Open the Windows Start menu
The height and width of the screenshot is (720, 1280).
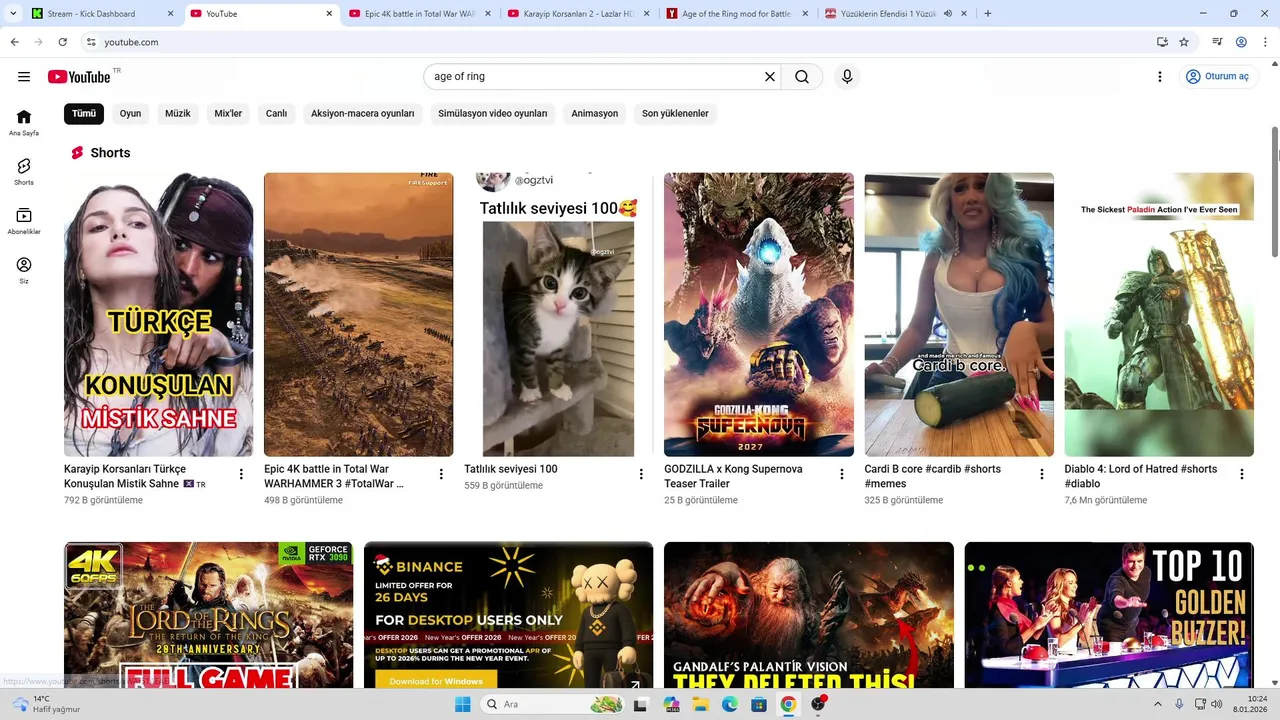click(462, 704)
